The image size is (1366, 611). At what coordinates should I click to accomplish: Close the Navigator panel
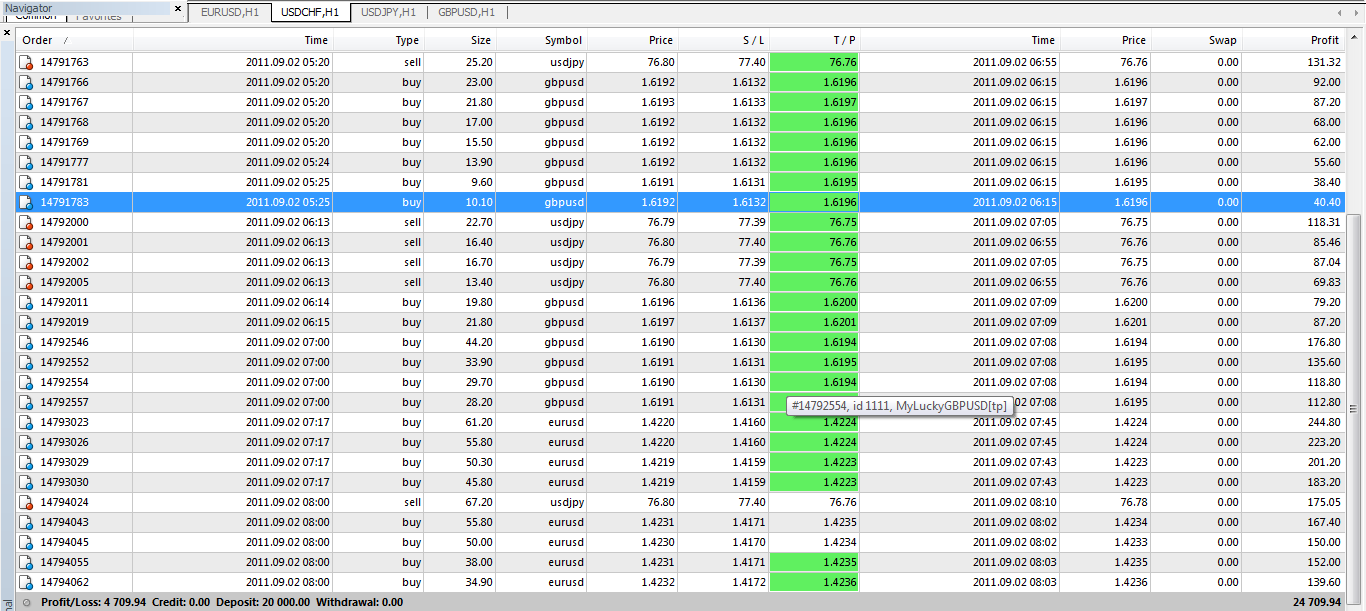tap(178, 9)
